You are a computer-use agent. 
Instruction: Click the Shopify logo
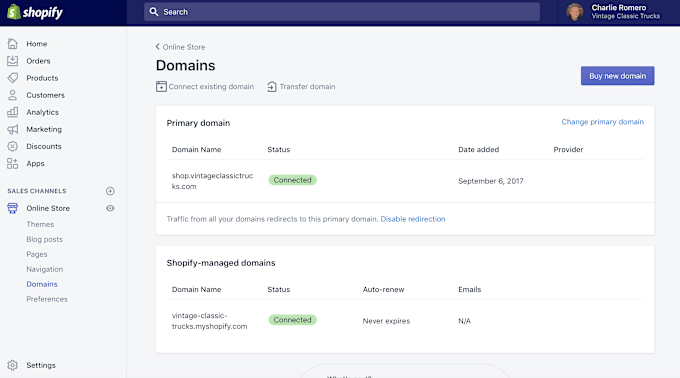point(35,12)
